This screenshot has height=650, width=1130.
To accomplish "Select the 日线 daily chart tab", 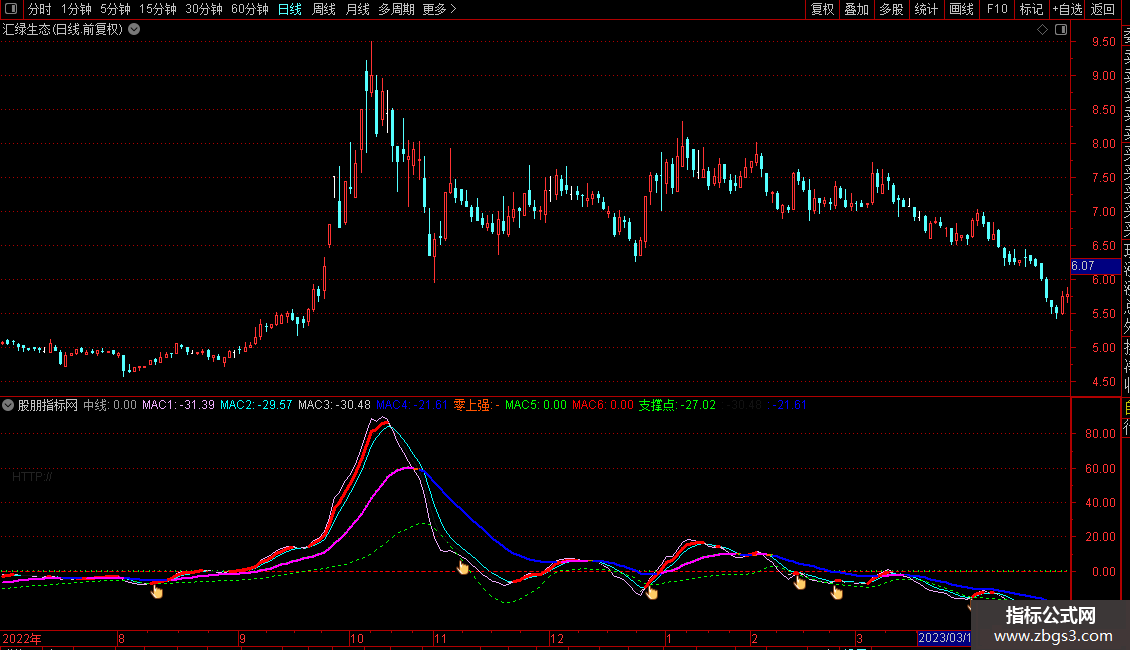I will point(290,9).
